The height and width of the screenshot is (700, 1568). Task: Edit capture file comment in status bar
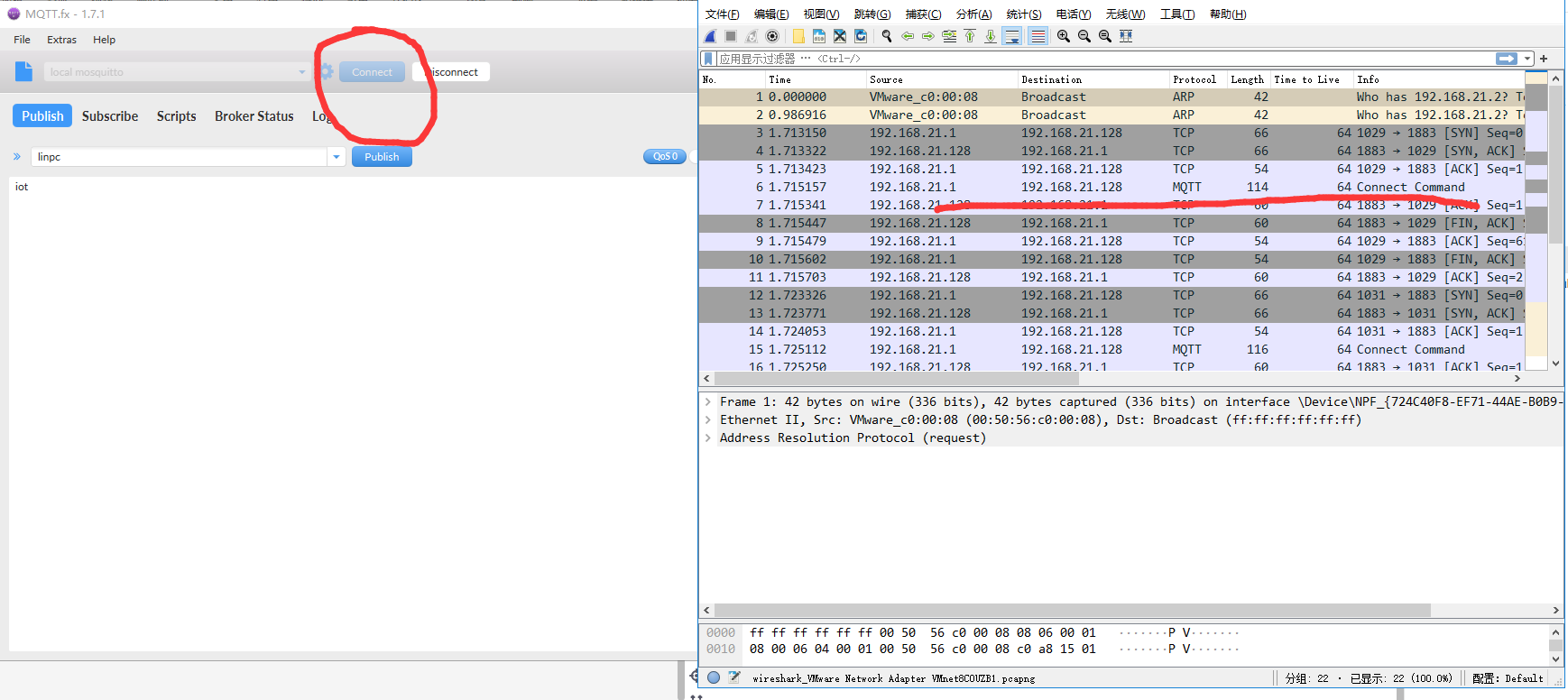[734, 677]
